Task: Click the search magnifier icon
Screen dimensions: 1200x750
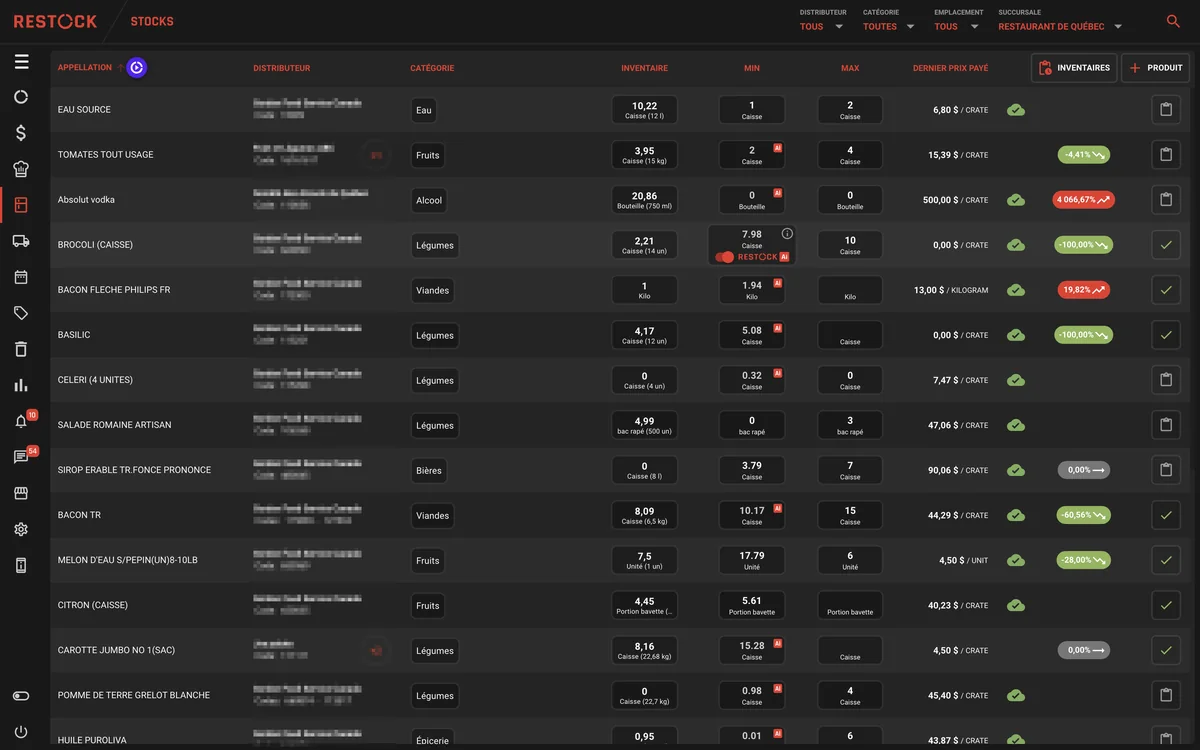Action: pyautogui.click(x=1173, y=21)
